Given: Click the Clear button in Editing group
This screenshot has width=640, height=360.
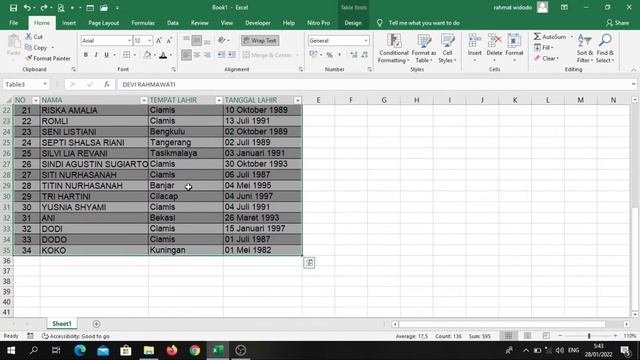Looking at the screenshot, I should point(546,58).
